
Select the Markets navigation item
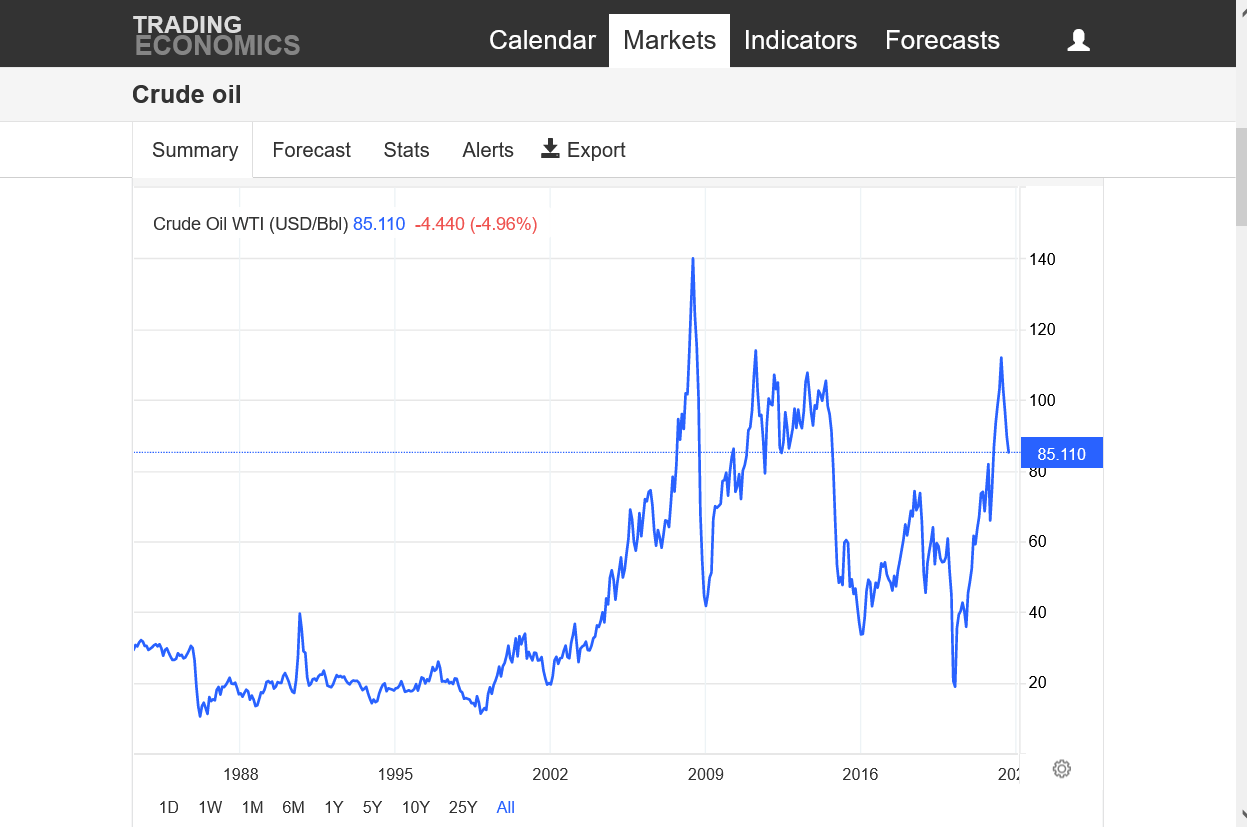pos(669,40)
